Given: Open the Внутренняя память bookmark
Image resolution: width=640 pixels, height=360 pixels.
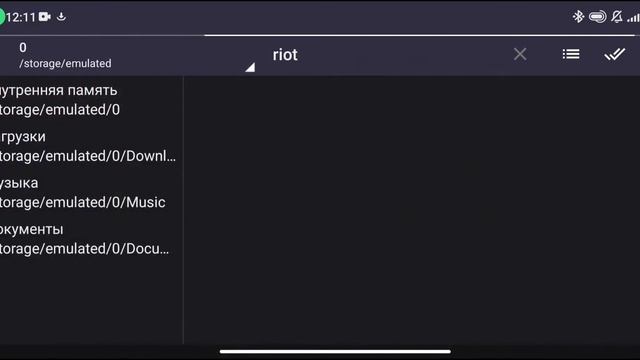Looking at the screenshot, I should pyautogui.click(x=91, y=100).
